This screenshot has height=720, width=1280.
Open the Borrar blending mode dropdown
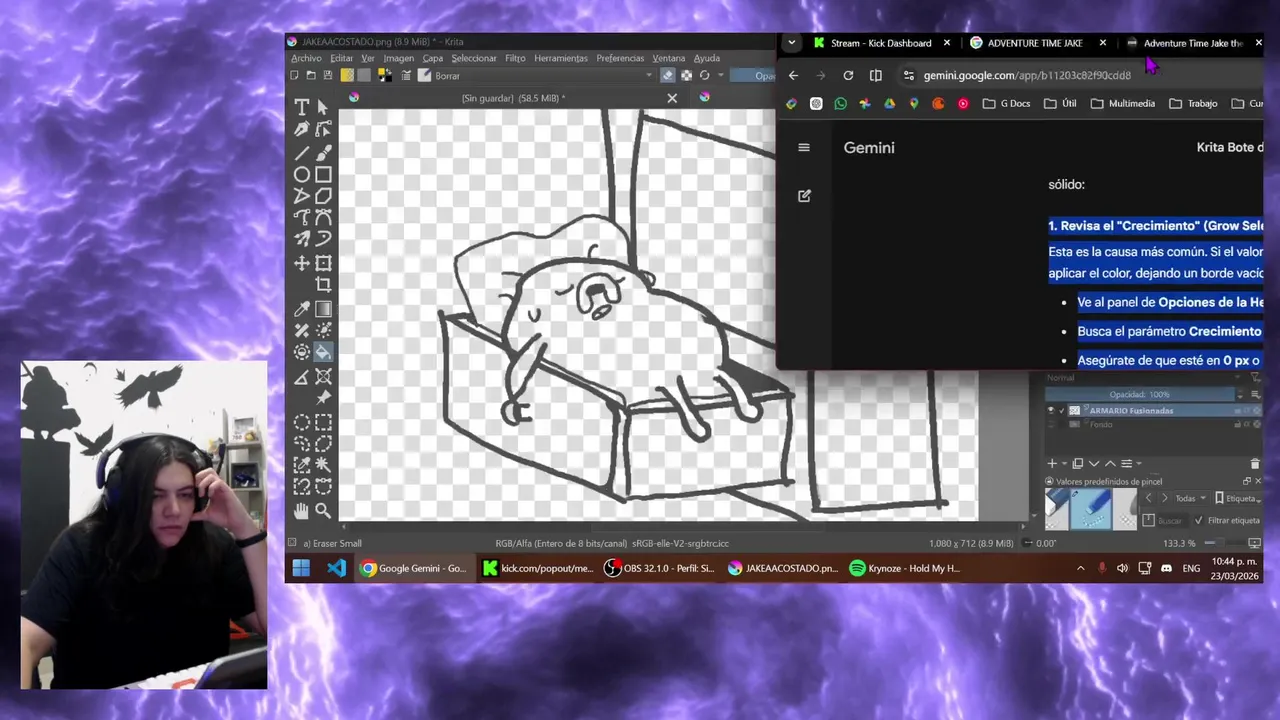(x=535, y=76)
